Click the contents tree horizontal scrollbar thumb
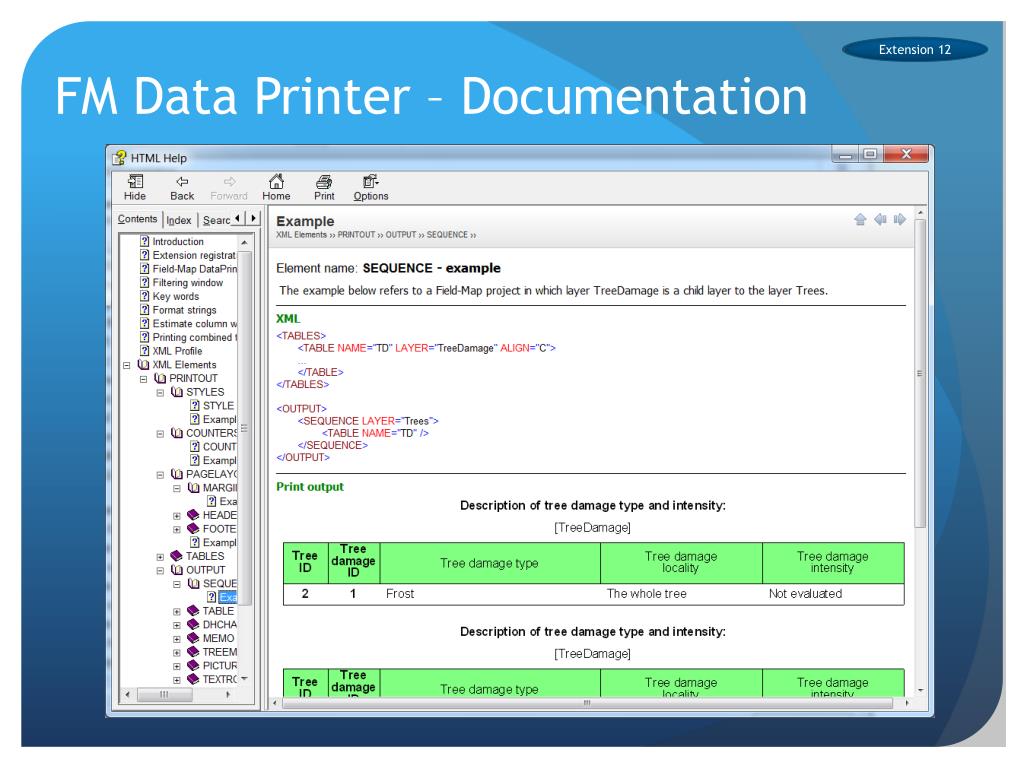 (x=164, y=695)
